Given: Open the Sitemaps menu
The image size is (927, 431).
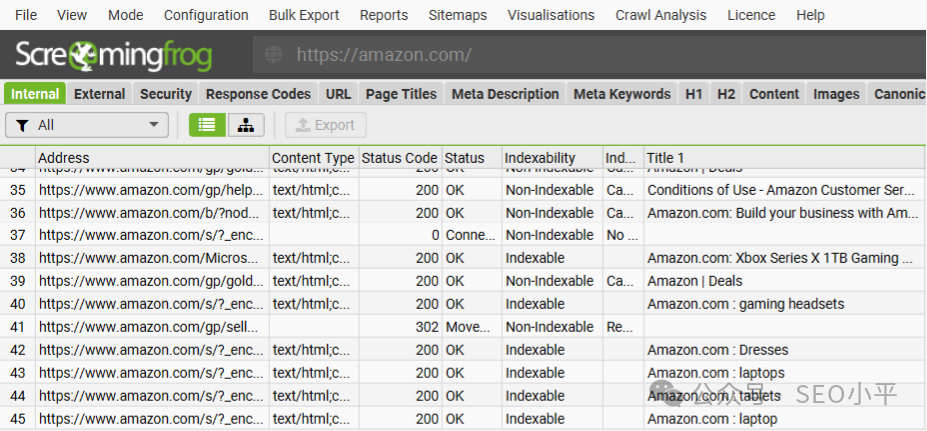Looking at the screenshot, I should pos(458,15).
